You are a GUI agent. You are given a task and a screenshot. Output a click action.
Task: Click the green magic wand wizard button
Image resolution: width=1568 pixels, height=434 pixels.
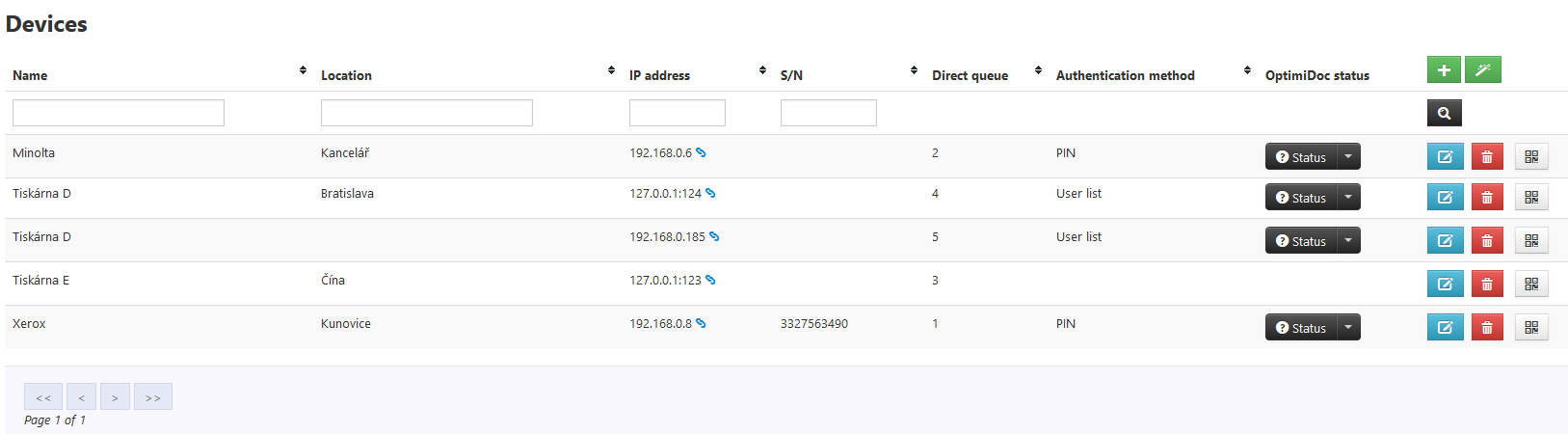[1482, 70]
